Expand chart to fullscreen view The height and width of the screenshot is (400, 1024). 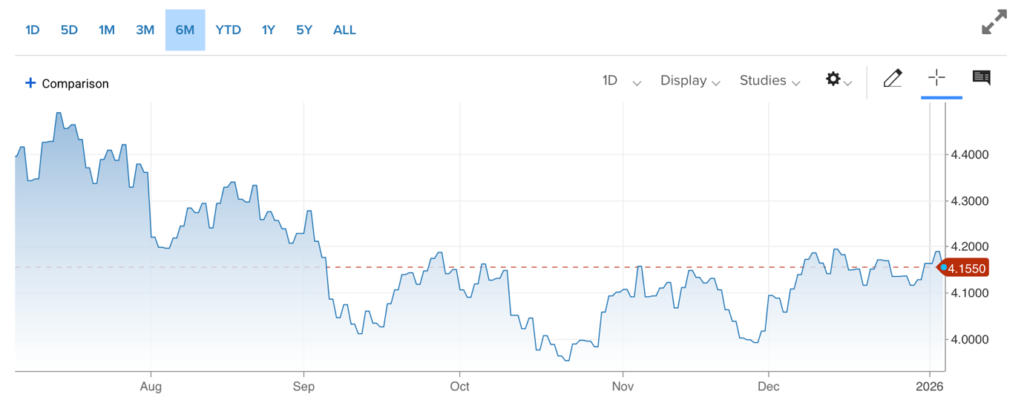pos(993,24)
